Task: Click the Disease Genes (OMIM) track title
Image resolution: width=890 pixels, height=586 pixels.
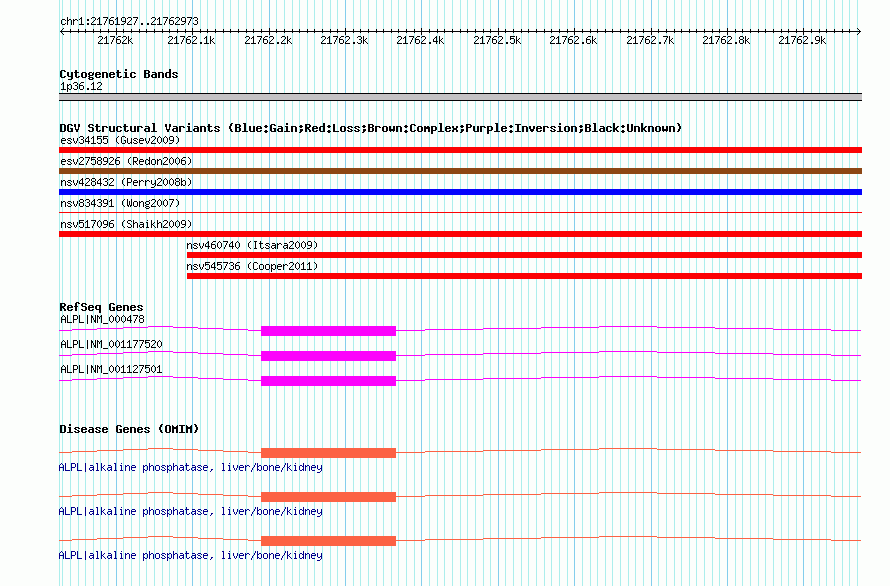Action: tap(129, 429)
